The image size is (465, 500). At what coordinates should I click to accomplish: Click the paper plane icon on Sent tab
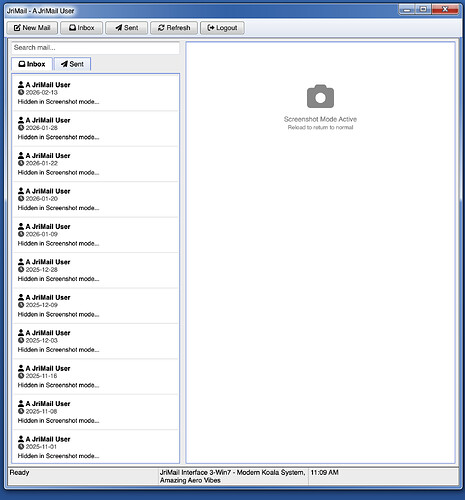[64, 64]
